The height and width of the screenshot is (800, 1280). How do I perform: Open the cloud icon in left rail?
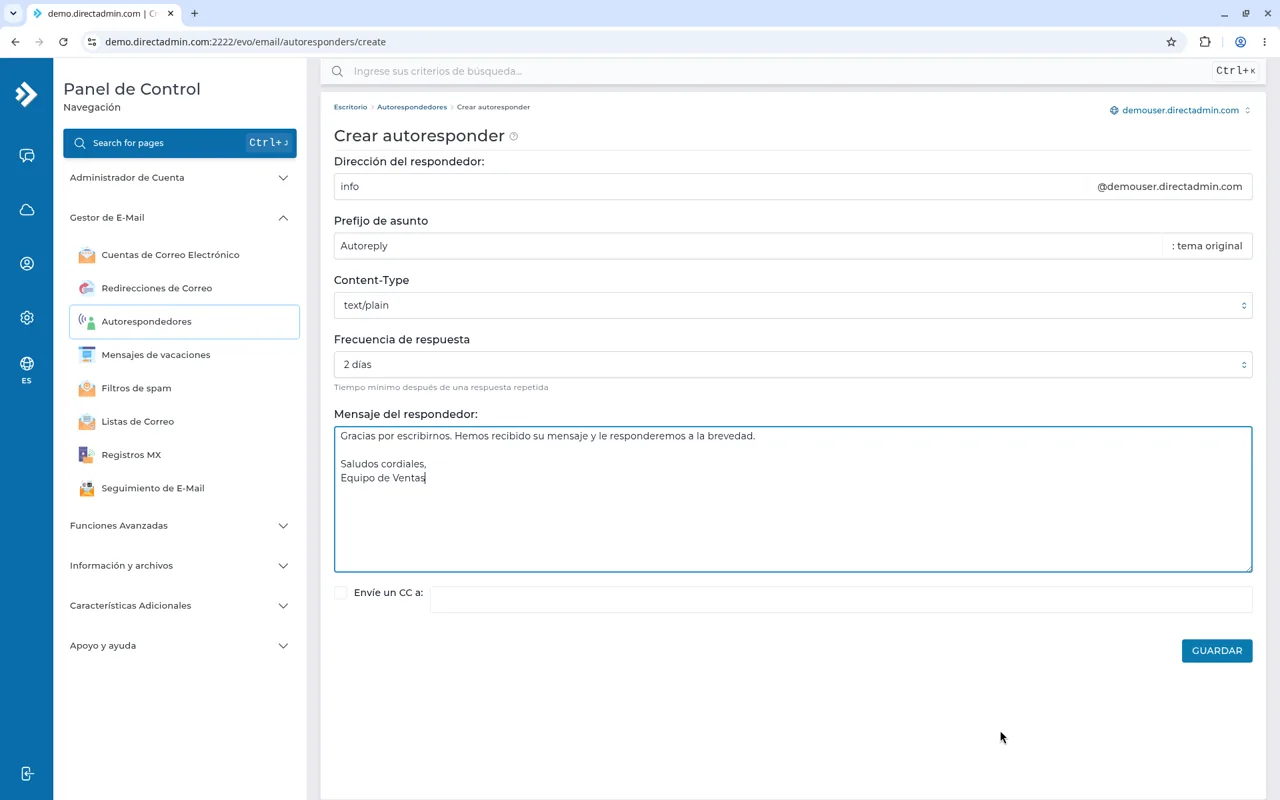coord(27,210)
